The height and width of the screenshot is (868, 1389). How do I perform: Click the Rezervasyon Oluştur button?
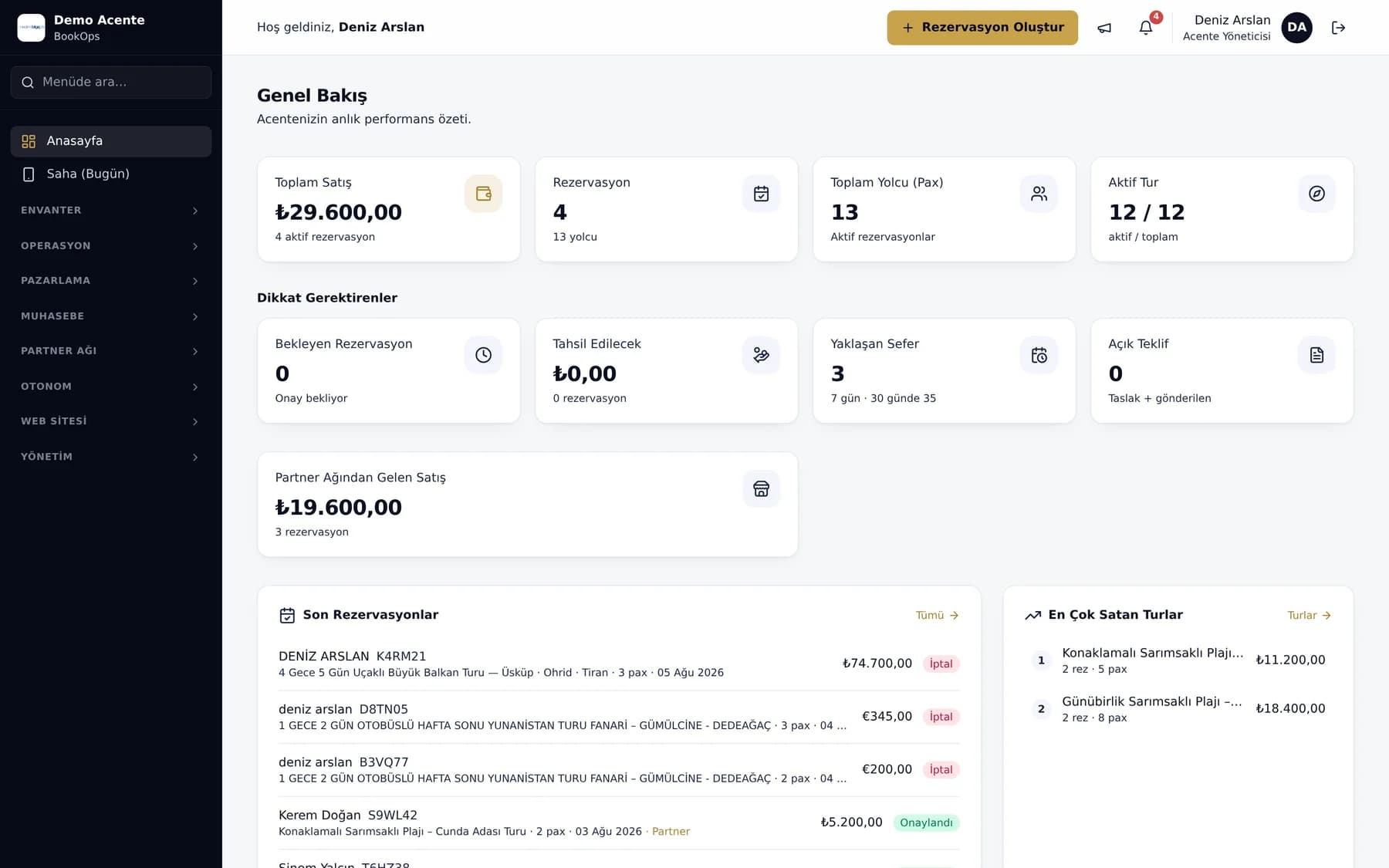point(982,28)
